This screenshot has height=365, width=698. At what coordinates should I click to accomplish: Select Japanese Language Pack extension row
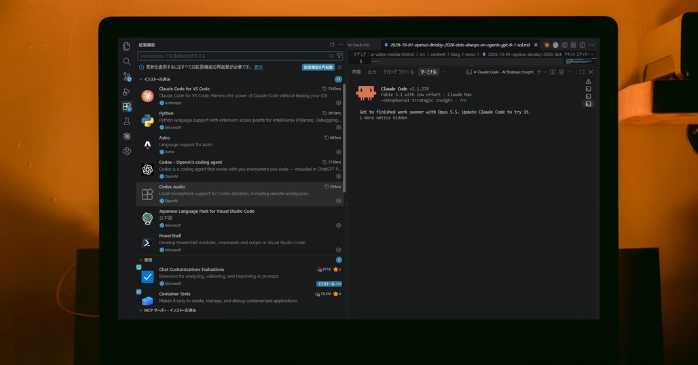240,218
